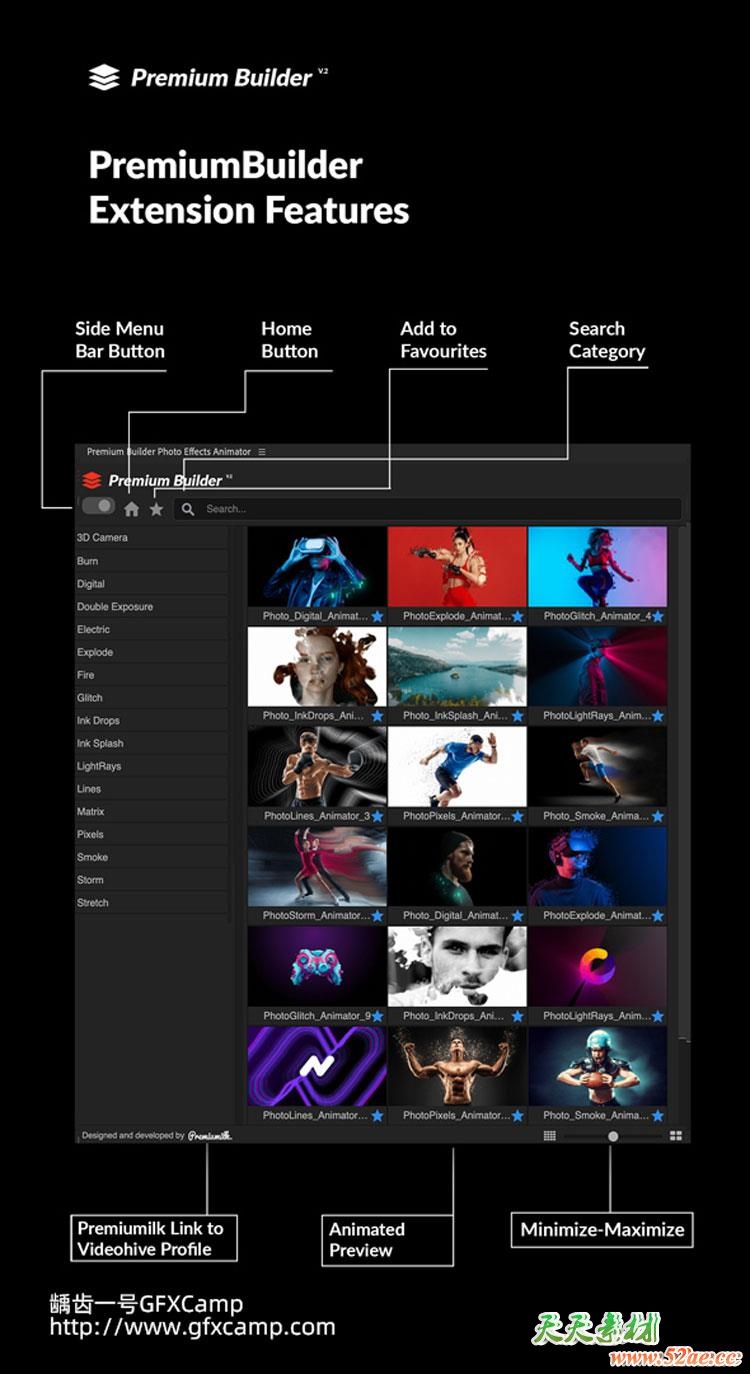Select the PhotoExplode red boxer thumbnail

click(x=457, y=566)
